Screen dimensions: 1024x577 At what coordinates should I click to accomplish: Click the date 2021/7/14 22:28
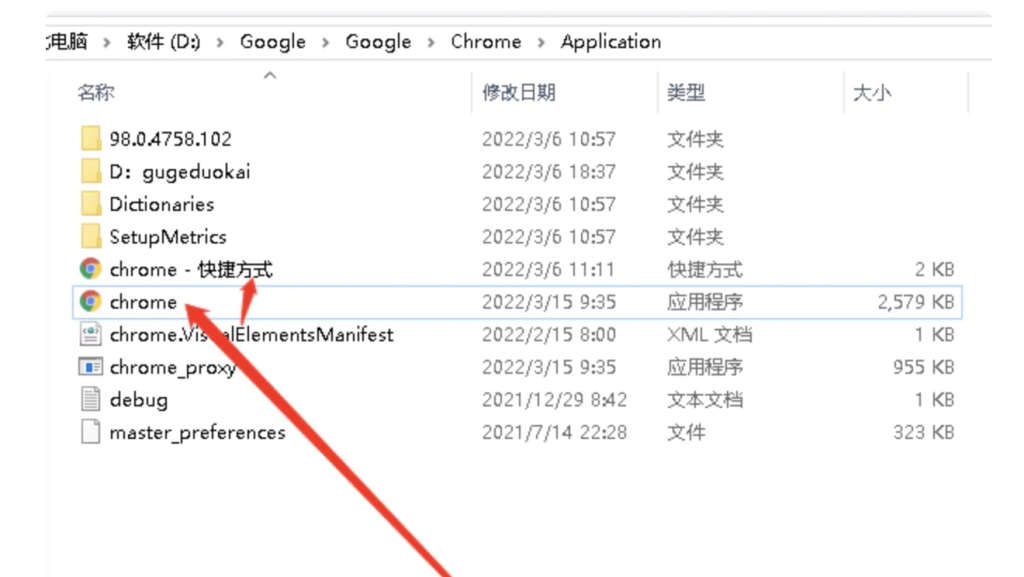click(x=554, y=433)
